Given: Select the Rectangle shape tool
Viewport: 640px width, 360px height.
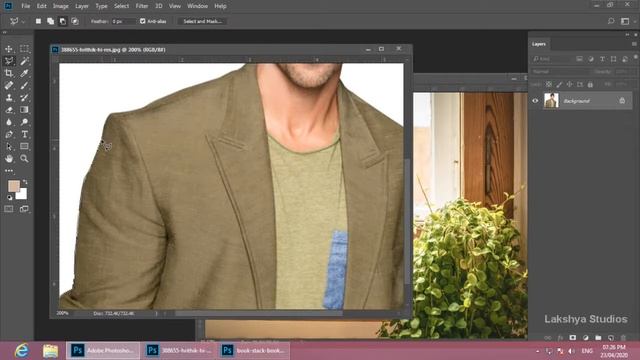Looking at the screenshot, I should tap(24, 147).
